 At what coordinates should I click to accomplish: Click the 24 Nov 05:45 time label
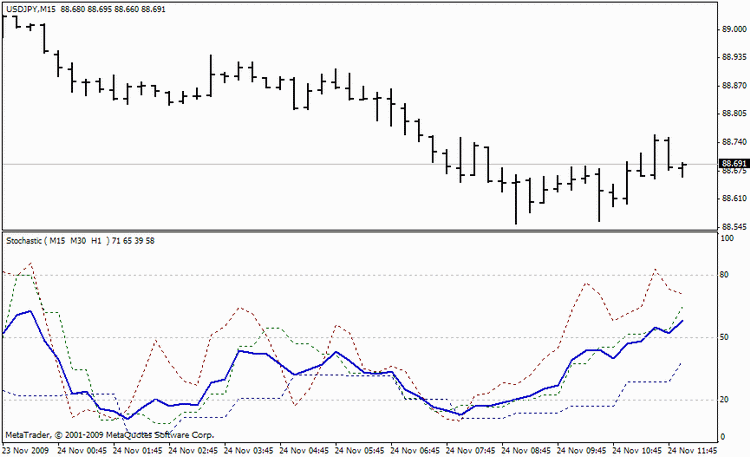(x=359, y=451)
